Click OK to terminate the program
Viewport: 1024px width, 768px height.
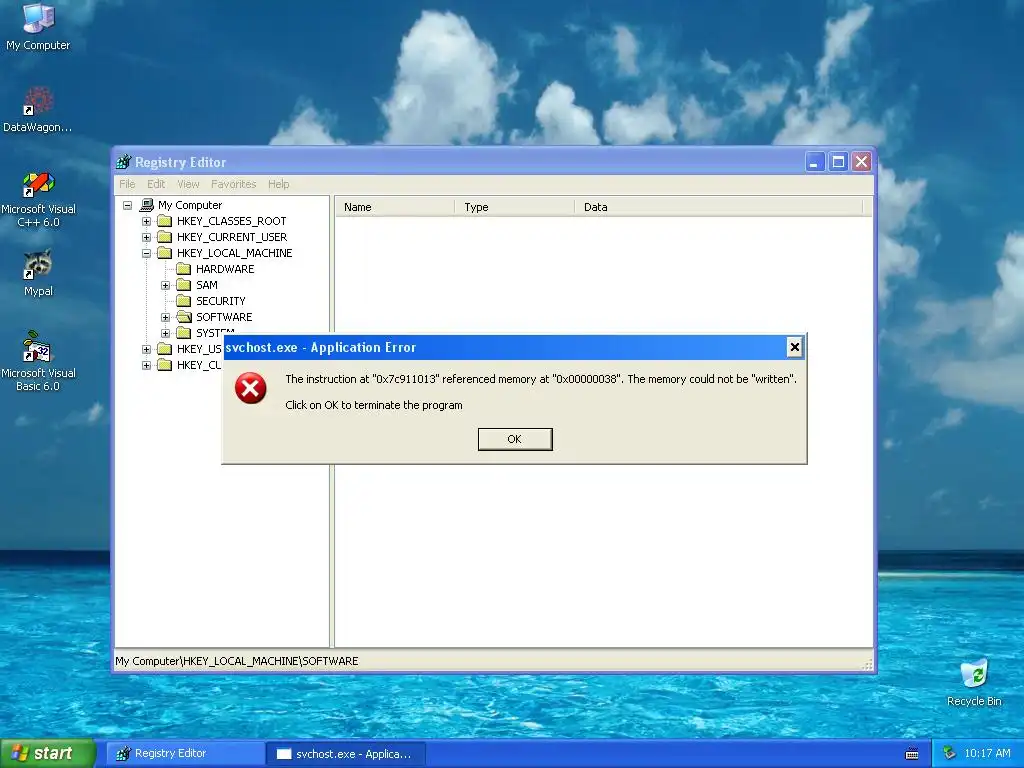[x=515, y=439]
